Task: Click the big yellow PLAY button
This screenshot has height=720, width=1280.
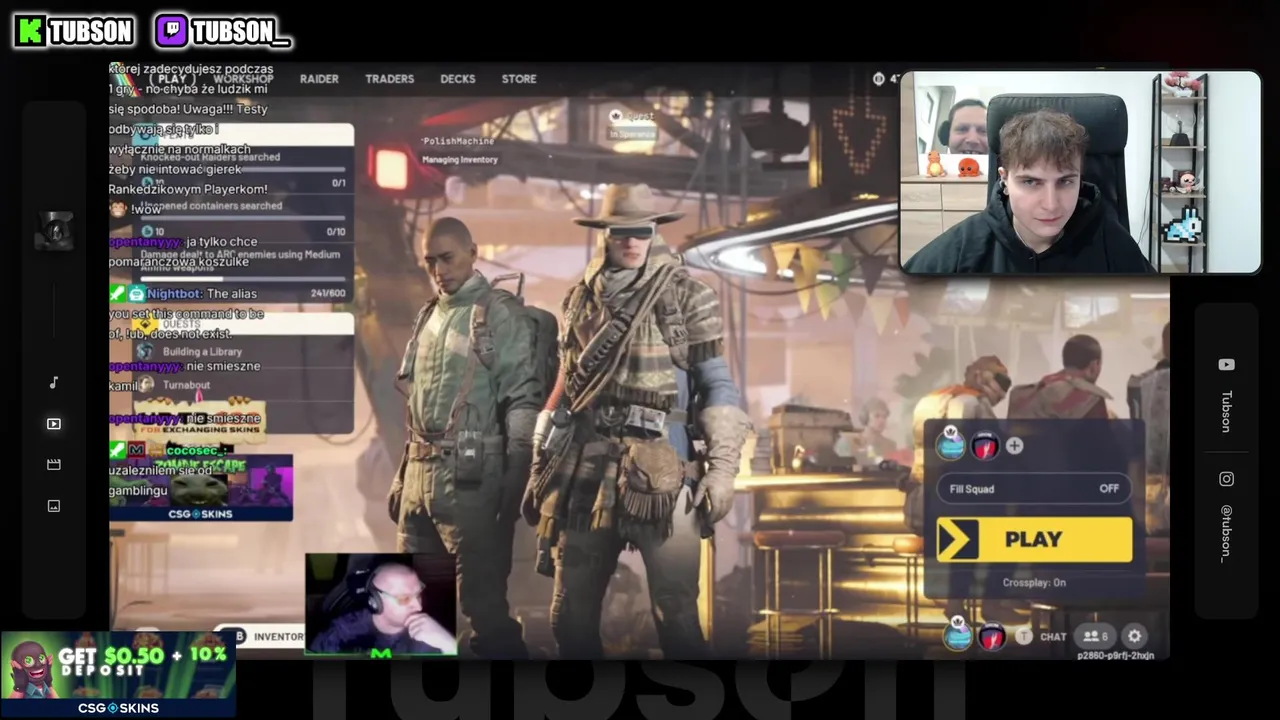Action: tap(1034, 540)
